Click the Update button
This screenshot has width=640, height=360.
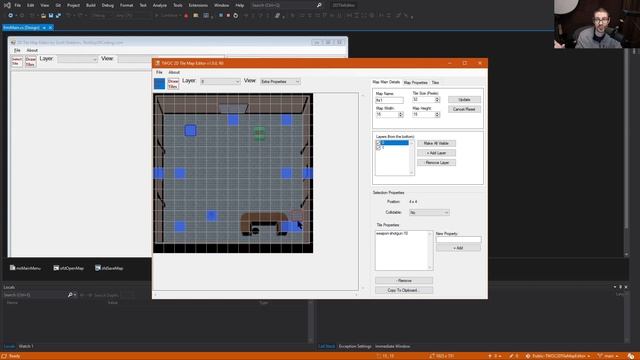464,100
